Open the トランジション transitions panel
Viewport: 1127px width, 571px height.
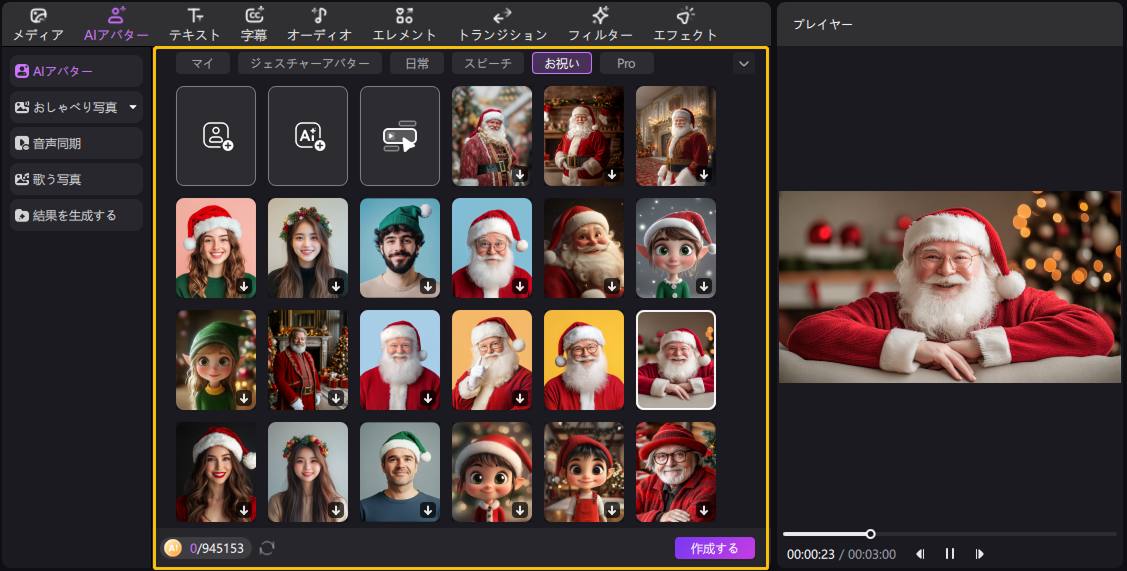point(502,24)
